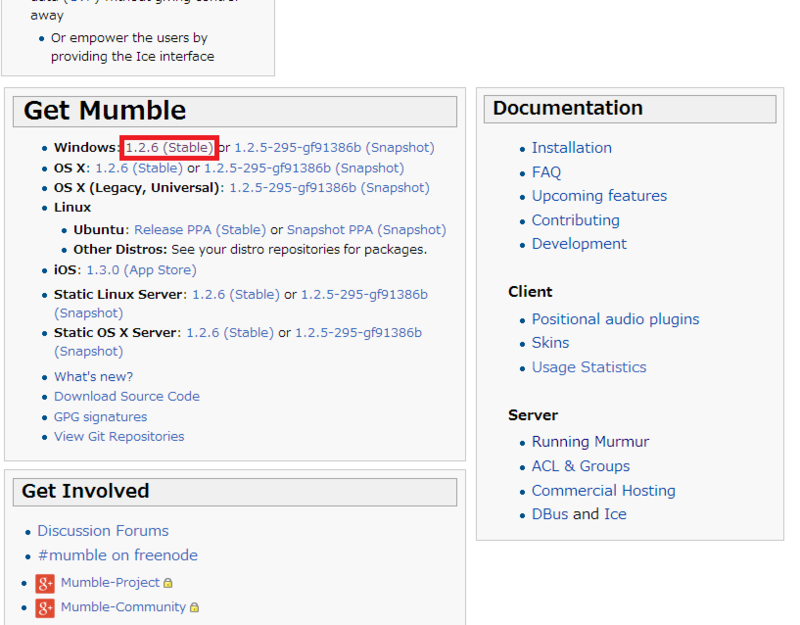
Task: Click the OS X (Legacy, Universal) label
Action: (x=137, y=188)
